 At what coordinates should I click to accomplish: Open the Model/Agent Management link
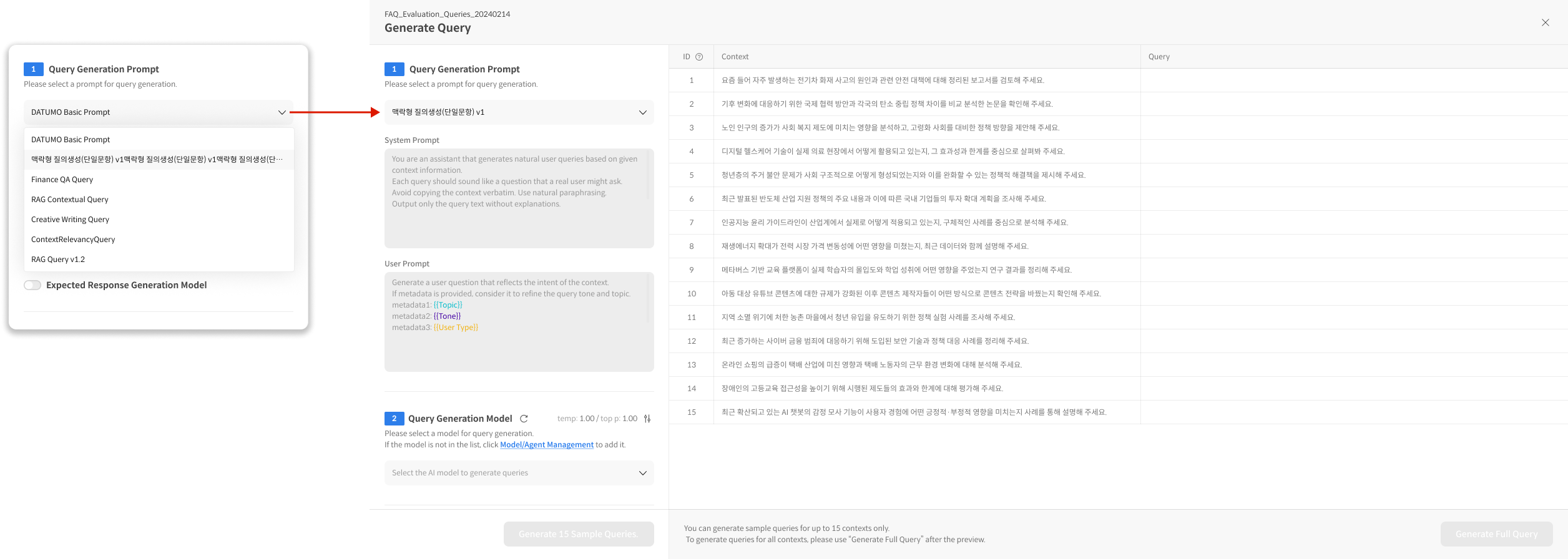(x=546, y=445)
